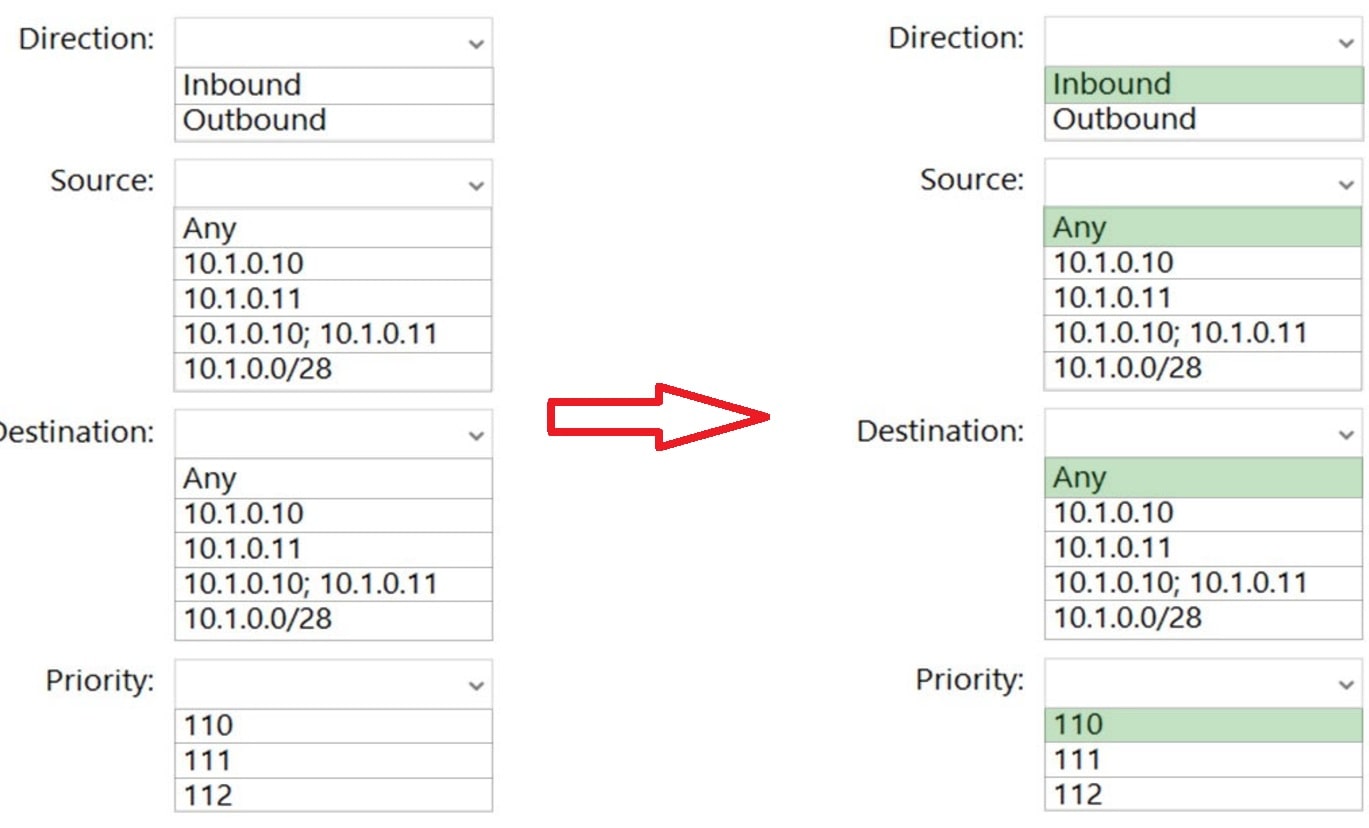Choose Inbound in left Direction list

tap(333, 85)
